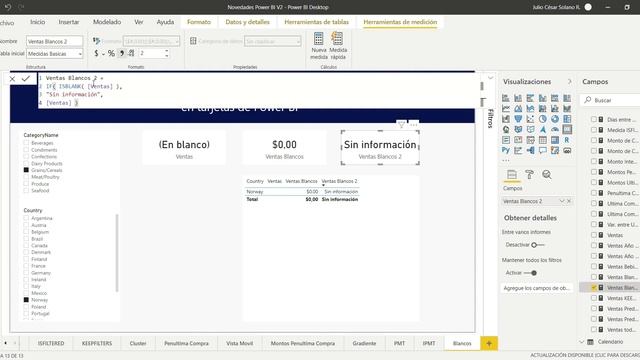Choose the ArcGIS map arrow visual
Viewport: 640px width, 360px height.
click(542, 129)
